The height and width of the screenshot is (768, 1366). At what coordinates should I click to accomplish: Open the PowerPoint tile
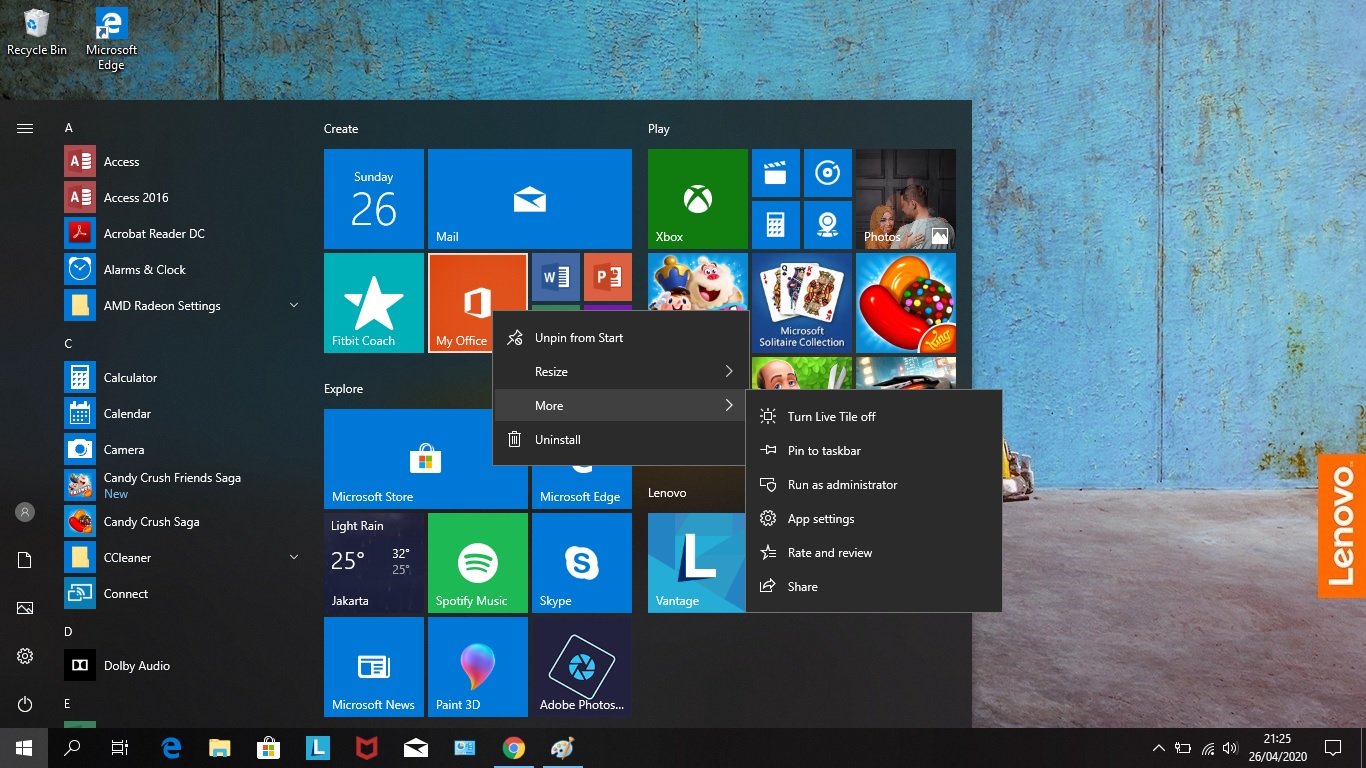click(608, 277)
